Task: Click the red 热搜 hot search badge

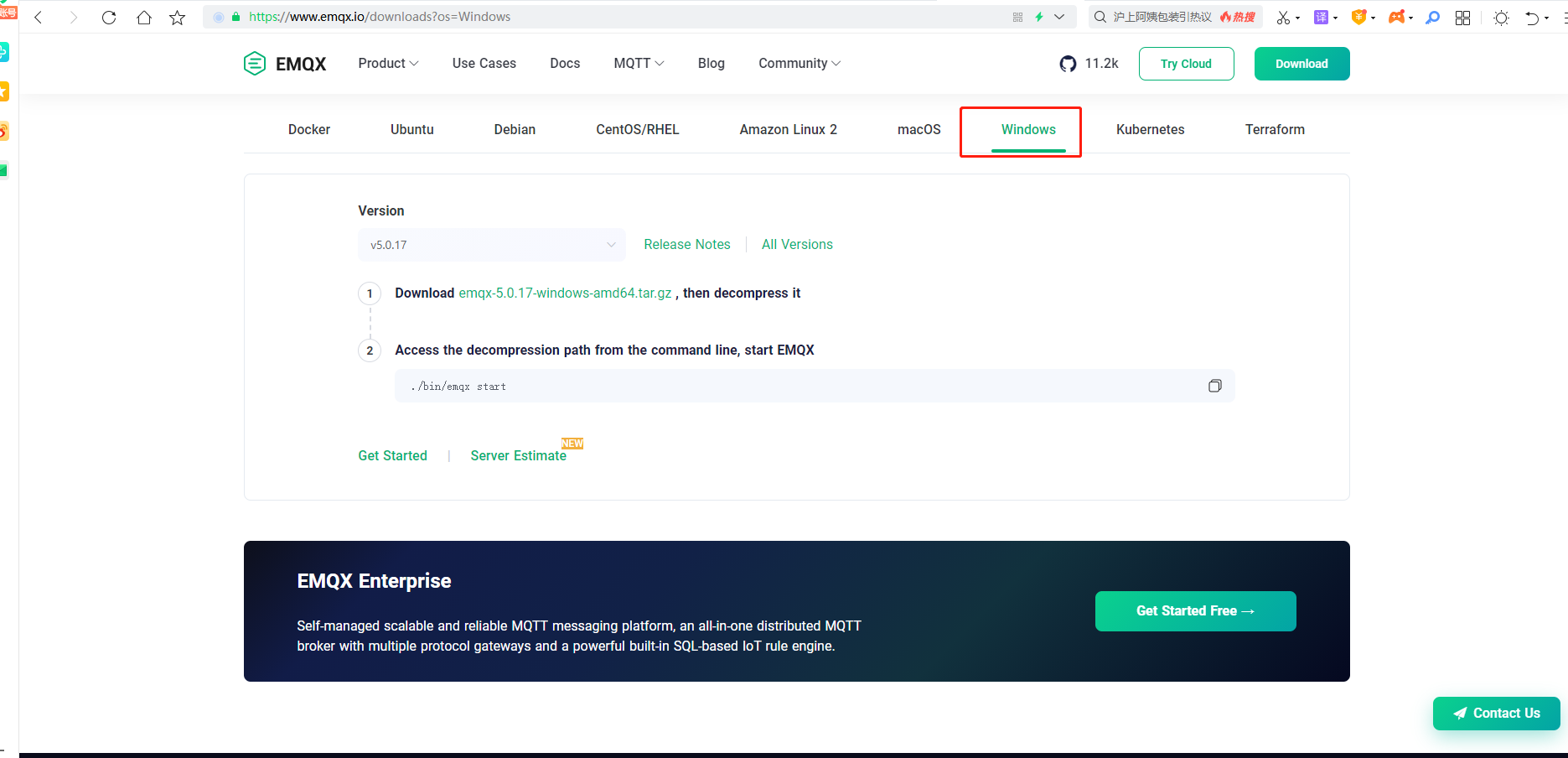Action: tap(1238, 17)
